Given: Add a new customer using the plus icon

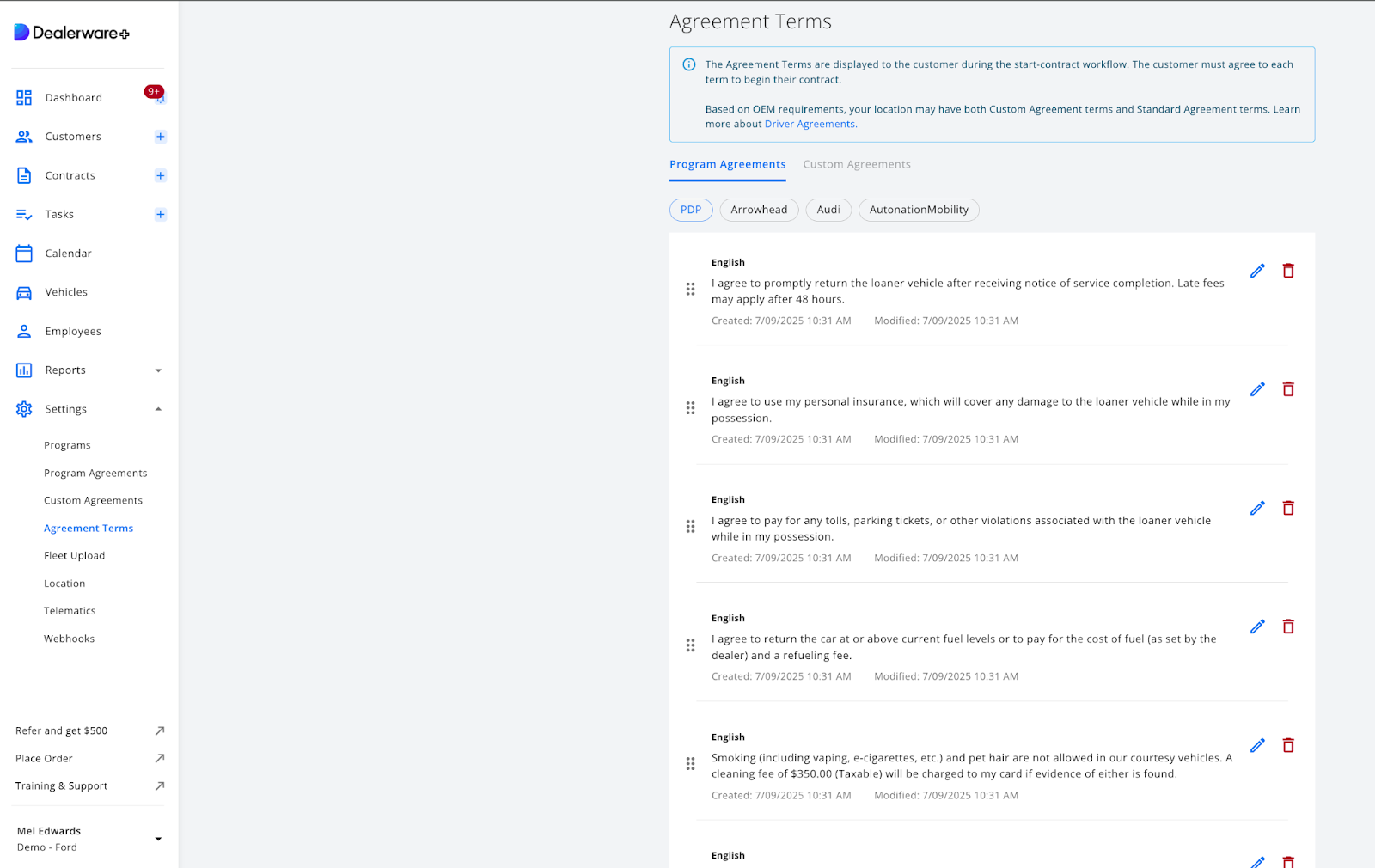Looking at the screenshot, I should tap(160, 136).
